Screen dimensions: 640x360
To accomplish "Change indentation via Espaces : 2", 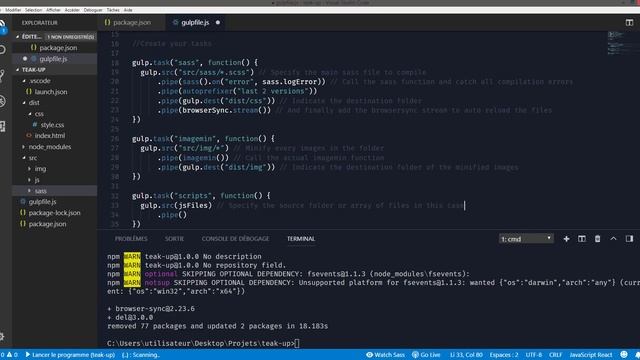I will (504, 355).
